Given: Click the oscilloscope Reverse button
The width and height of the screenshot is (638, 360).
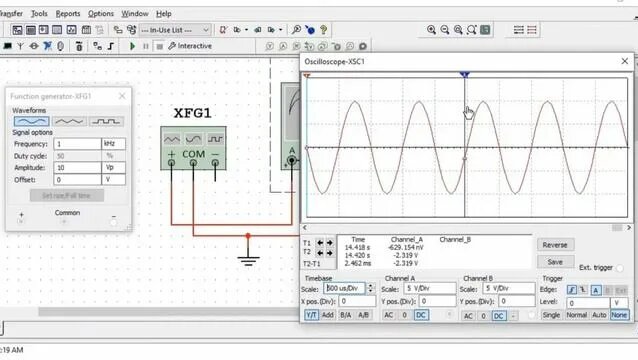Looking at the screenshot, I should pos(555,245).
